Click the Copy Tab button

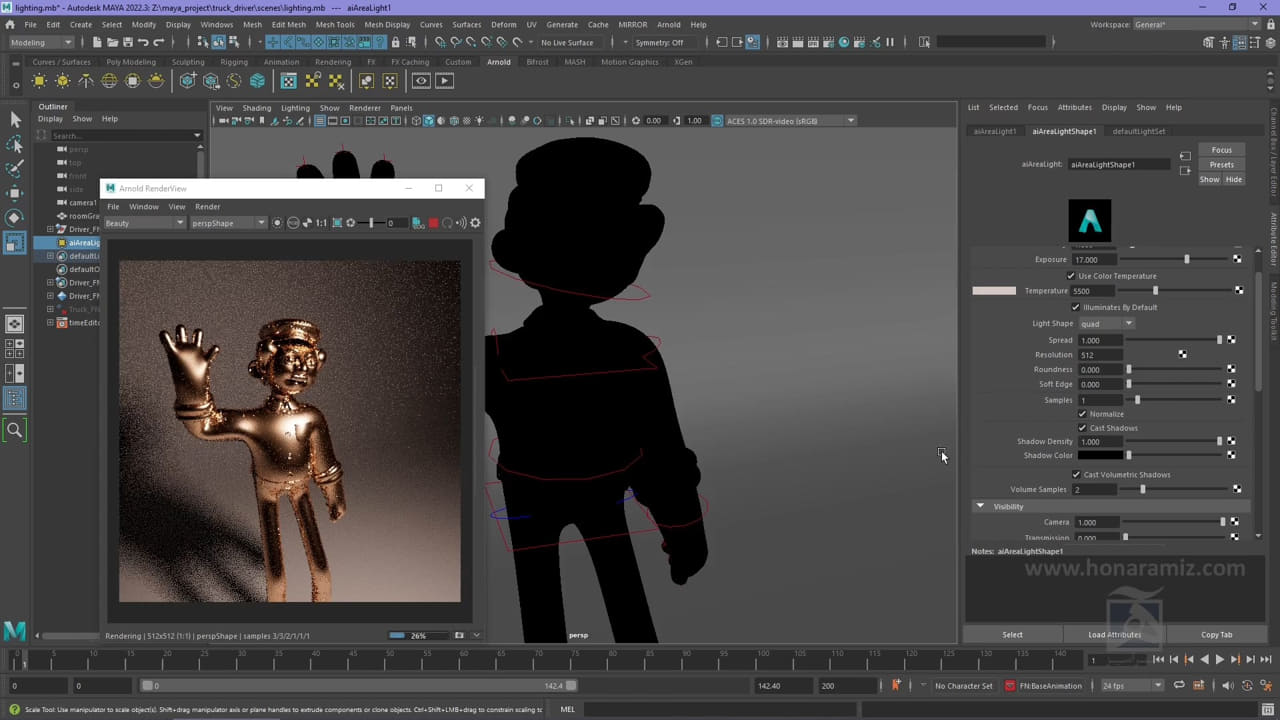(1216, 634)
